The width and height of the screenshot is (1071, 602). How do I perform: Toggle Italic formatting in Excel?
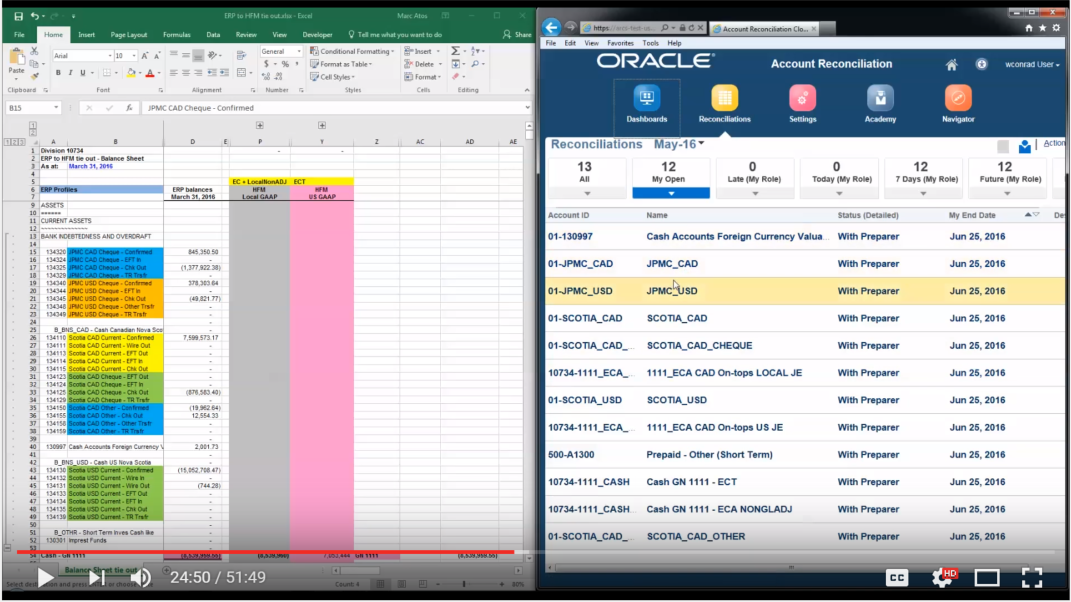(70, 73)
